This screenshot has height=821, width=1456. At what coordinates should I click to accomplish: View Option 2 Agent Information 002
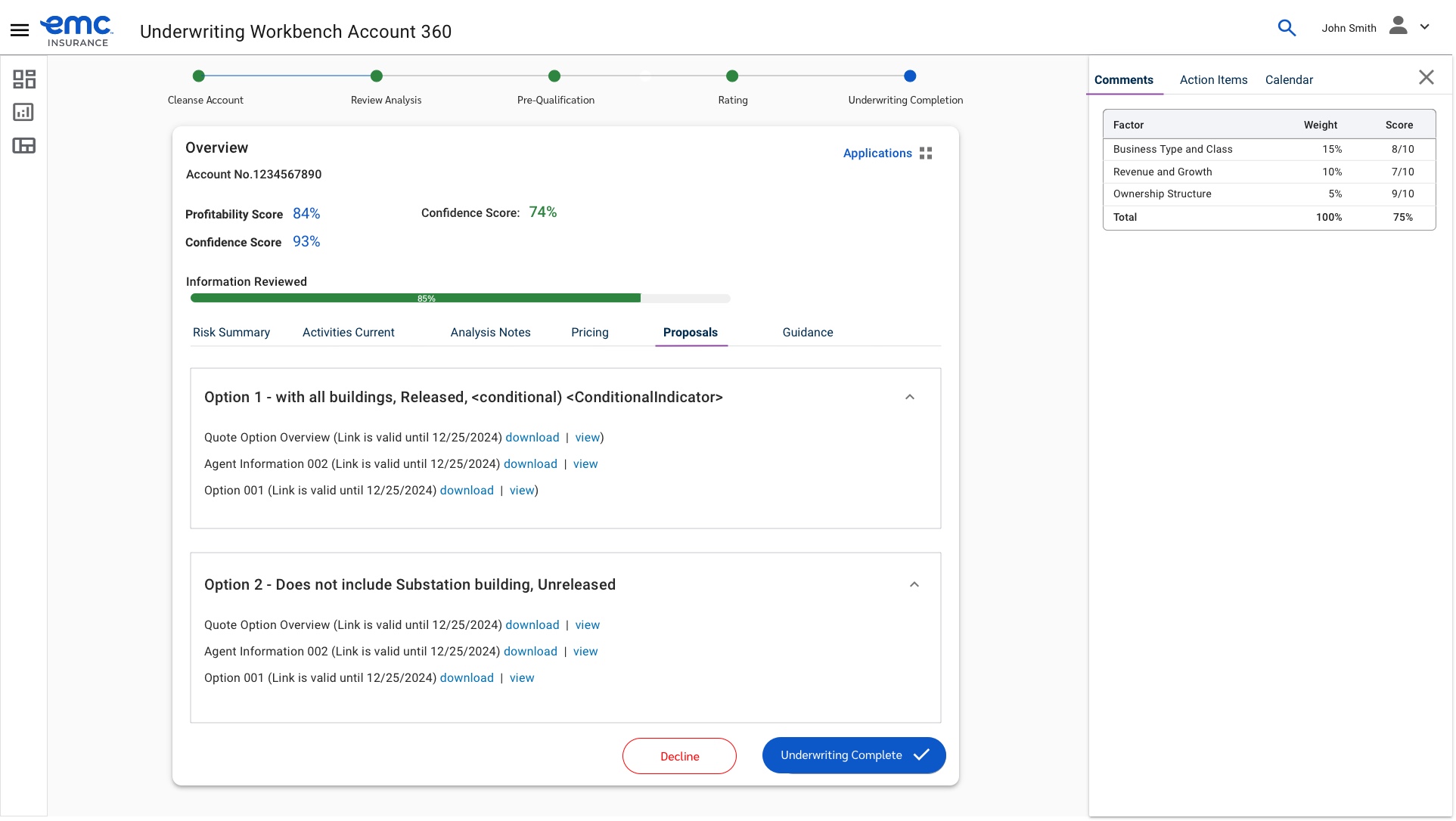(x=585, y=652)
